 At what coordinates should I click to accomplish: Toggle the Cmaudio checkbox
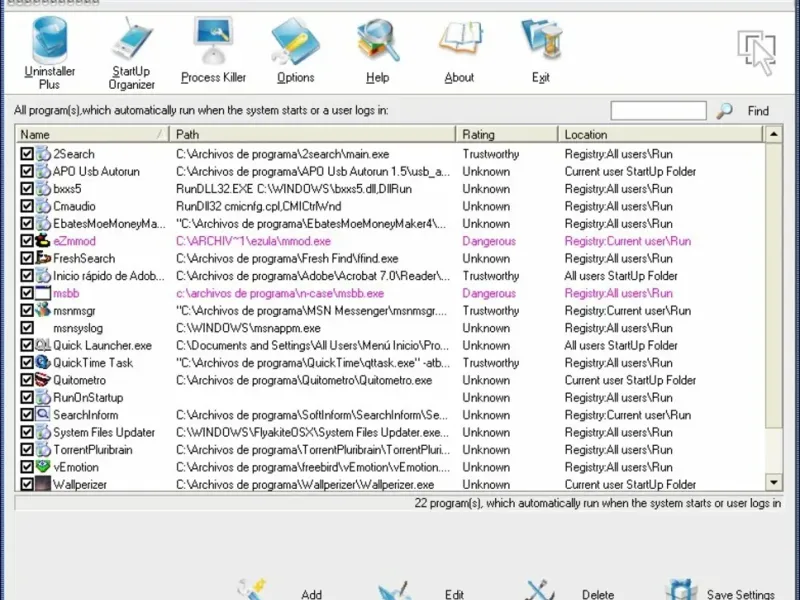point(27,206)
